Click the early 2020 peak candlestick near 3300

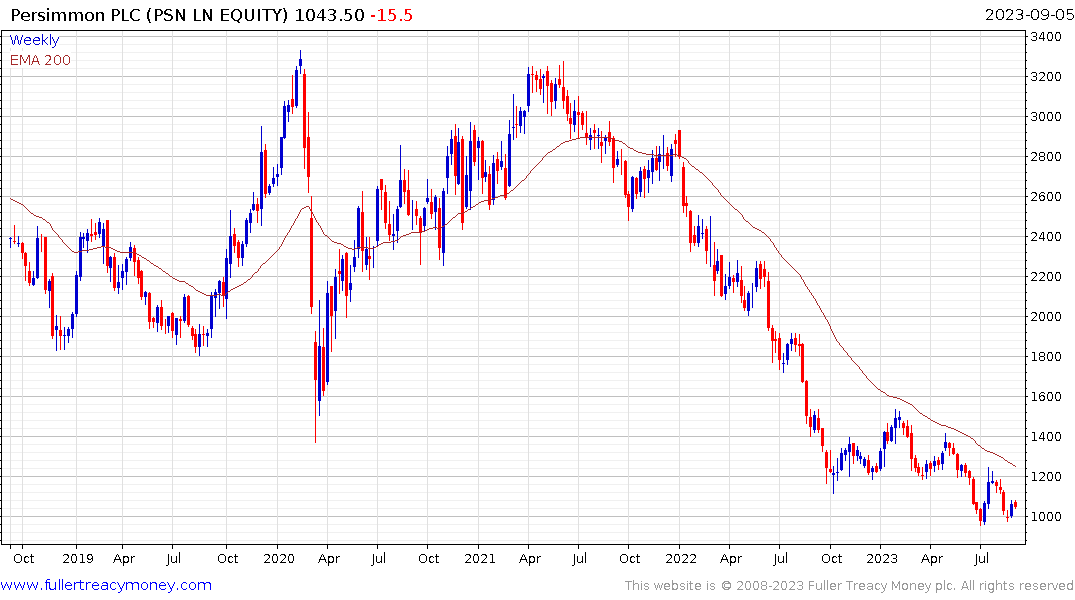[300, 62]
